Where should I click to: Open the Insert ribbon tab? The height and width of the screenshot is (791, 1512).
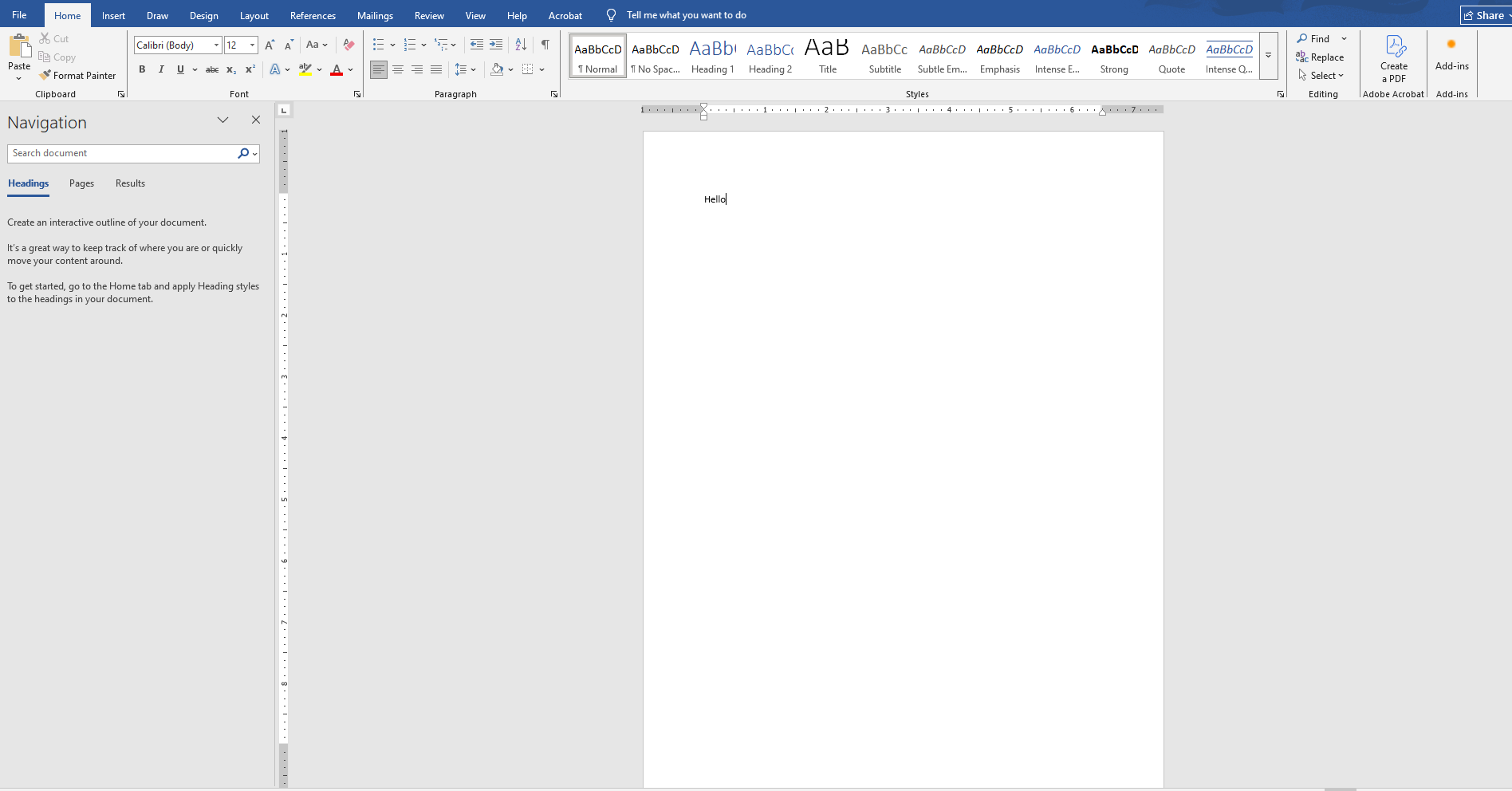coord(113,15)
